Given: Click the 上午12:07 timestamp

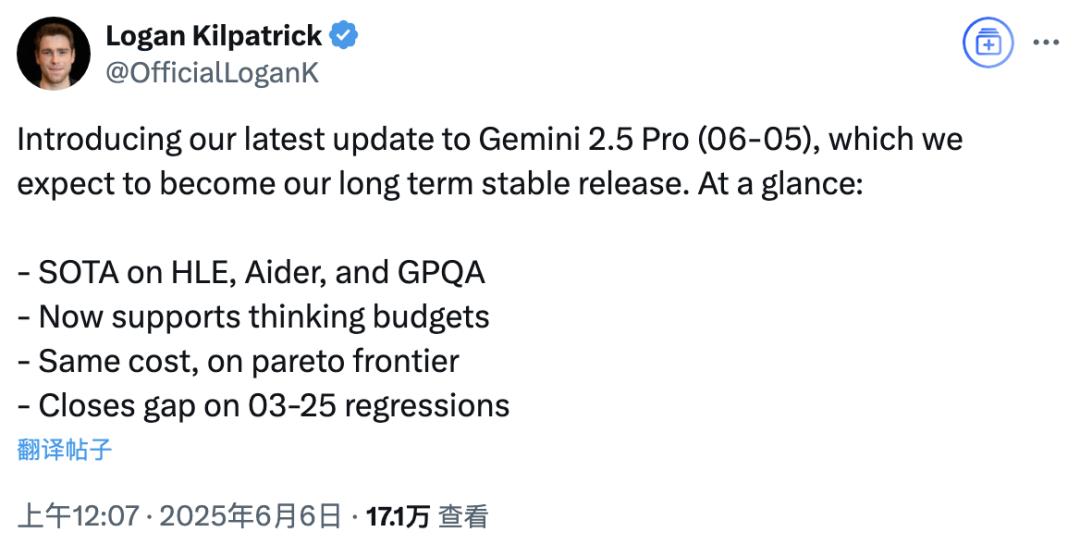Looking at the screenshot, I should coord(79,516).
